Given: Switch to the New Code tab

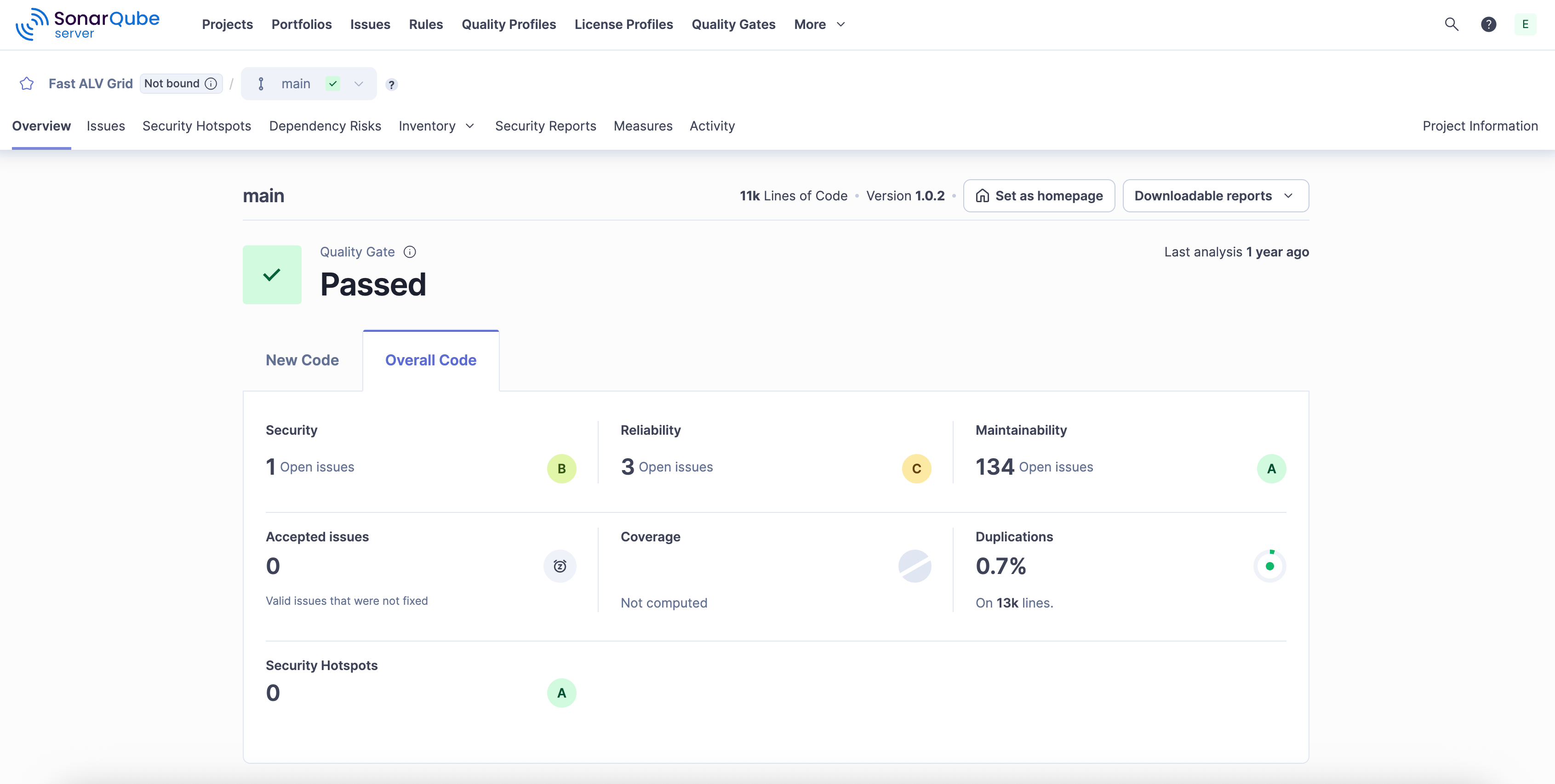Looking at the screenshot, I should [x=302, y=360].
